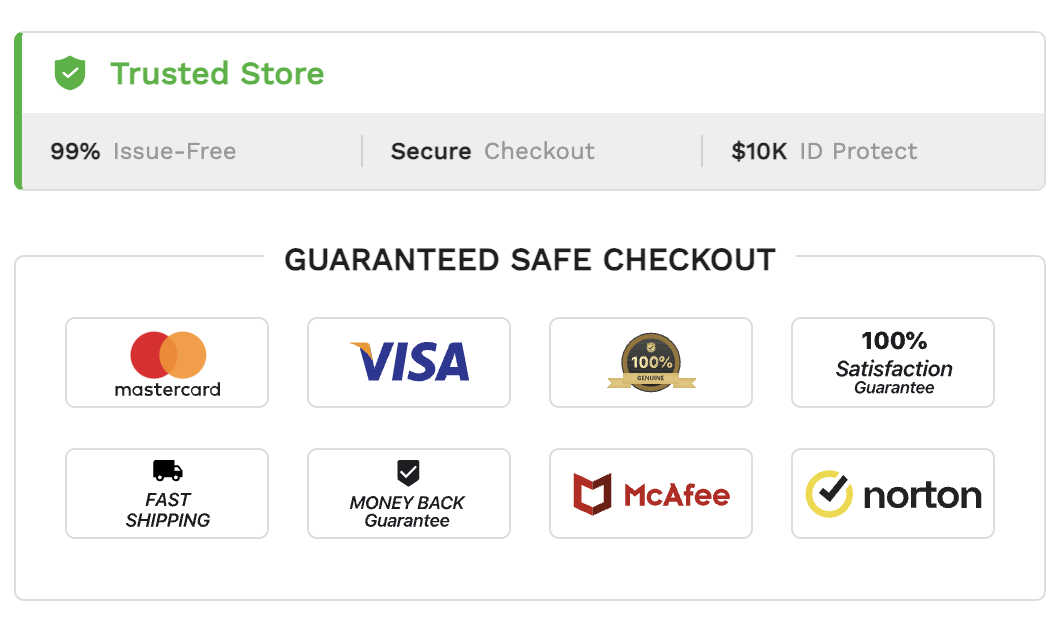Click the green Trusted Store shield icon
The height and width of the screenshot is (618, 1064).
tap(70, 73)
